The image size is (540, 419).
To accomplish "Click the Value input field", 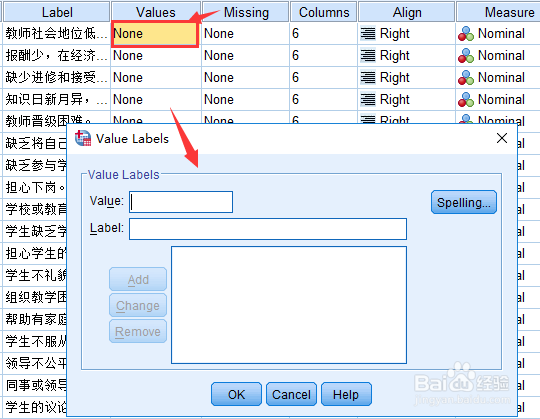I will point(181,202).
